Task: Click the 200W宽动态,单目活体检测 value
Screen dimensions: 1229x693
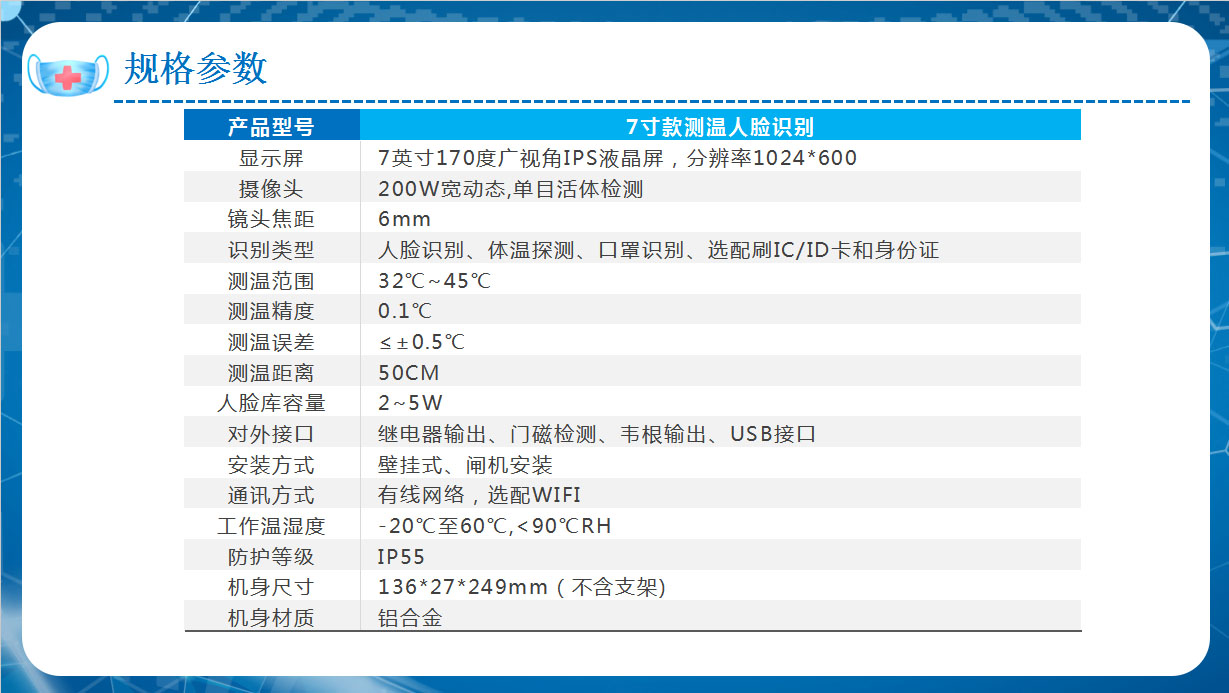Action: 510,189
